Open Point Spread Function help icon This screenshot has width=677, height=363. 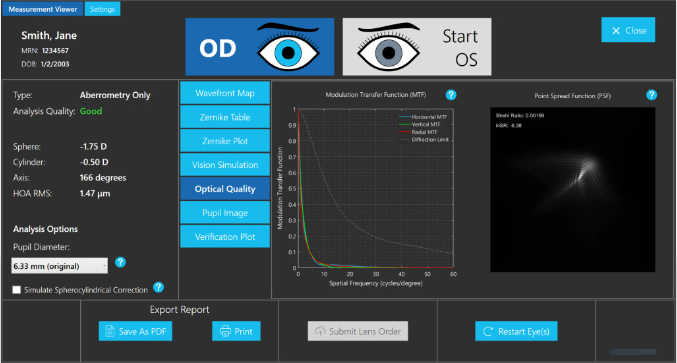pyautogui.click(x=652, y=95)
